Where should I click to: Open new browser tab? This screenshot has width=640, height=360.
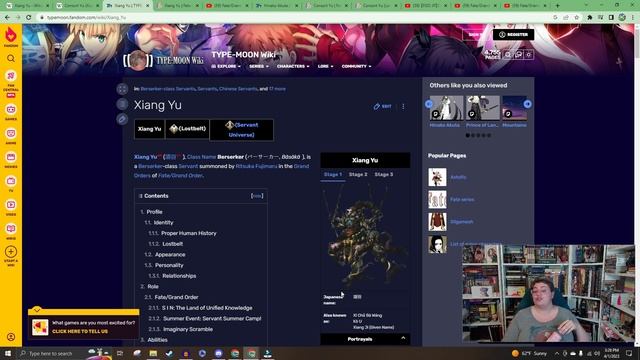(x=557, y=6)
